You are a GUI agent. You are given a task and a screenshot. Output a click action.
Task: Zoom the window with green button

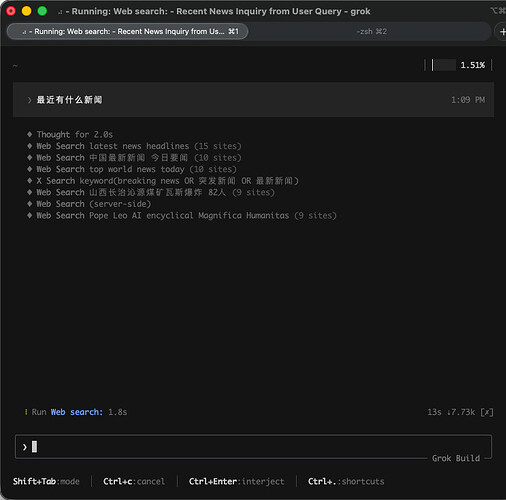click(42, 11)
